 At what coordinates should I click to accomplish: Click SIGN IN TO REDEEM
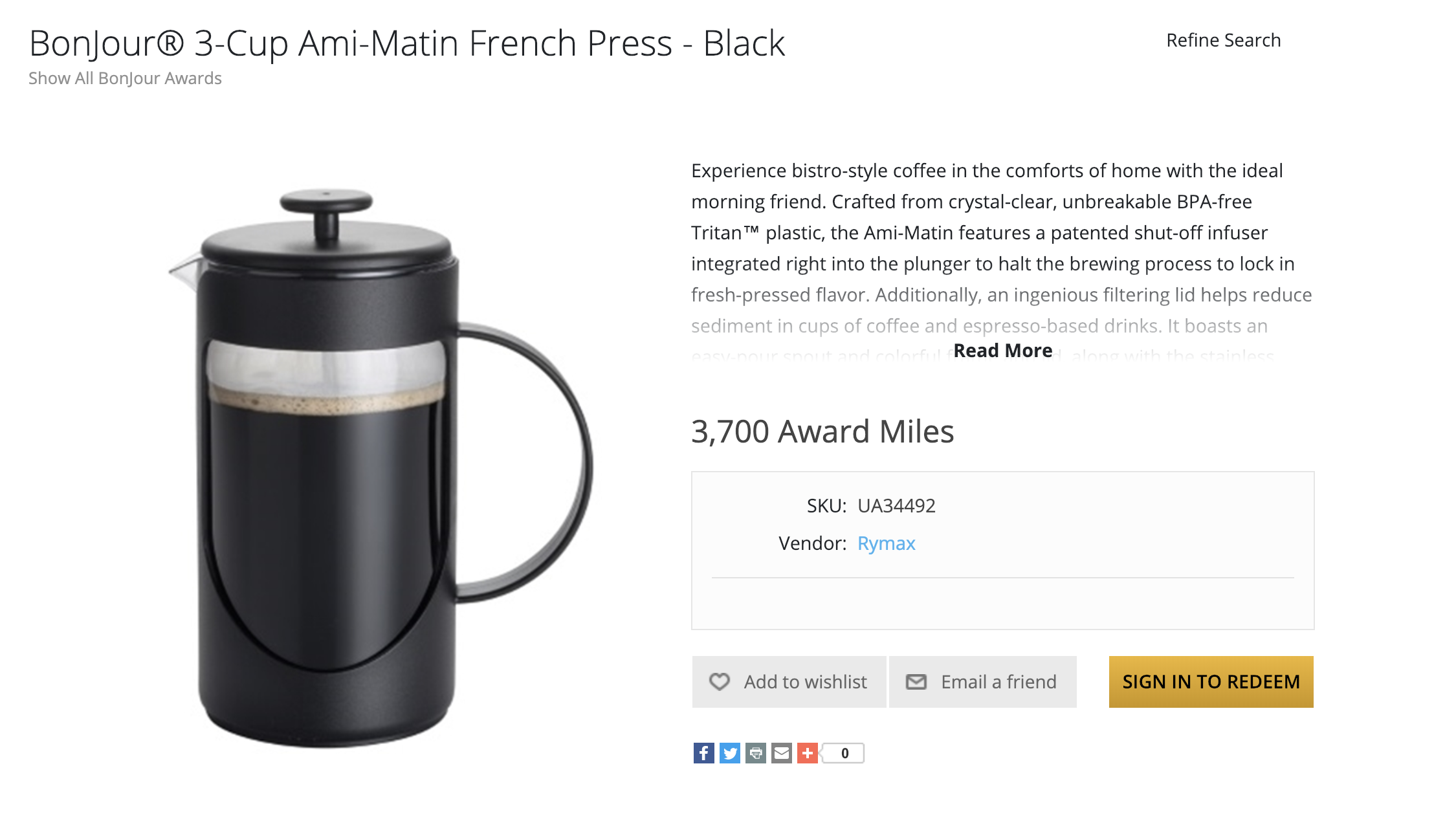point(1211,681)
